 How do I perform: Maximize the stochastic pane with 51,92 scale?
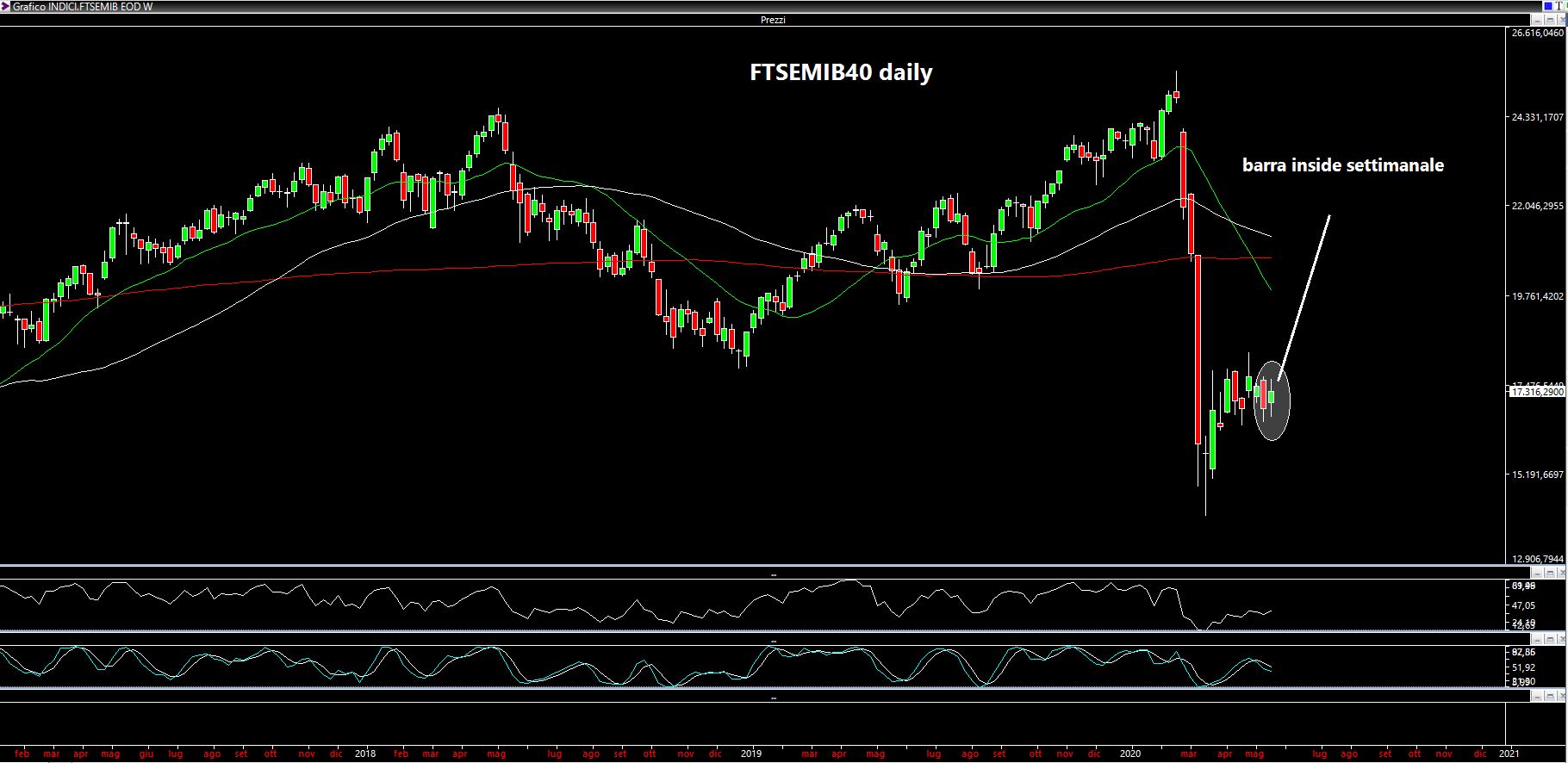pos(1550,639)
